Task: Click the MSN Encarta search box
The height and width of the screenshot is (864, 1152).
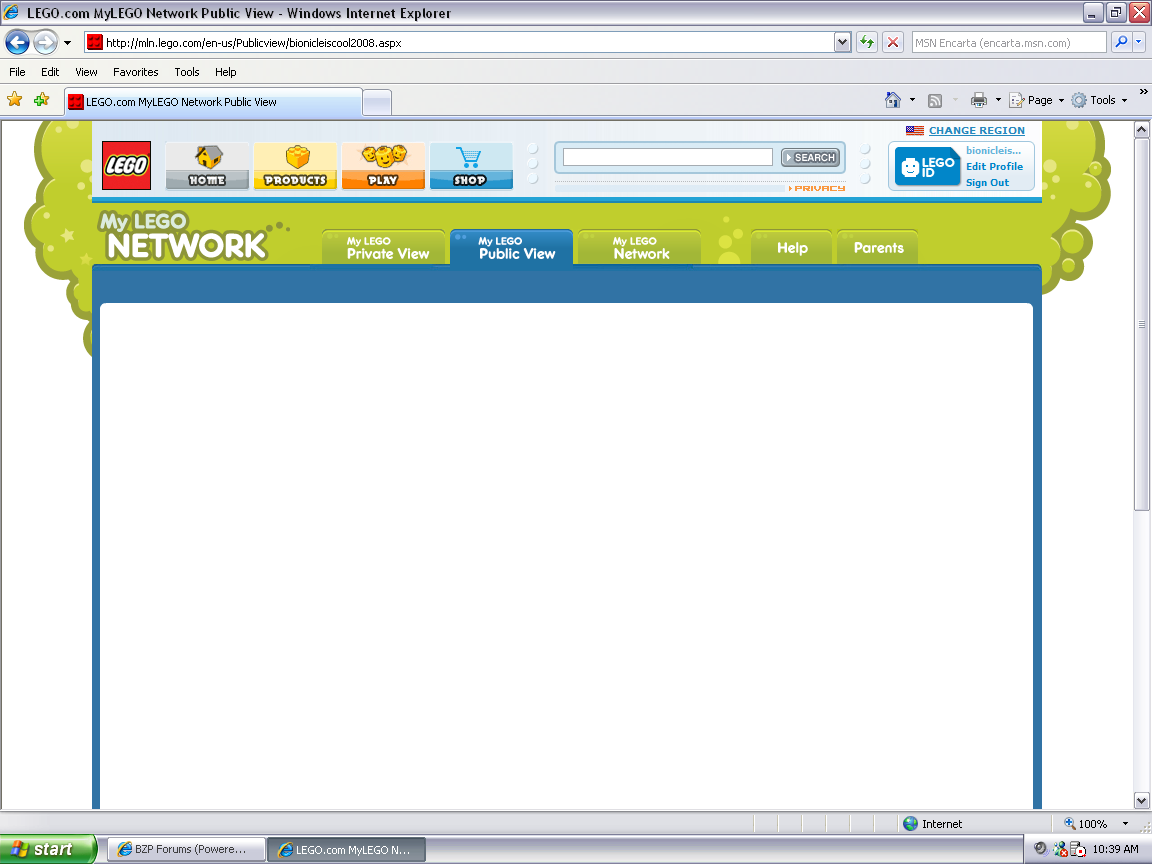Action: [x=1009, y=43]
